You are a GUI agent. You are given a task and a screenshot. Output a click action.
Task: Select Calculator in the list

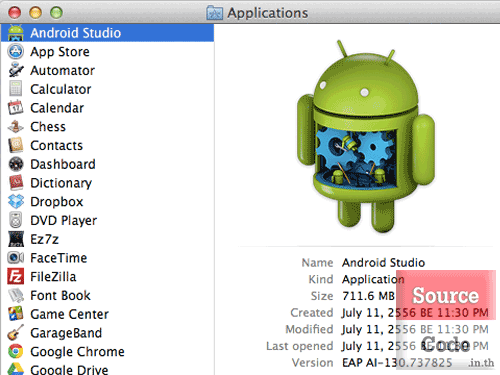tap(61, 89)
